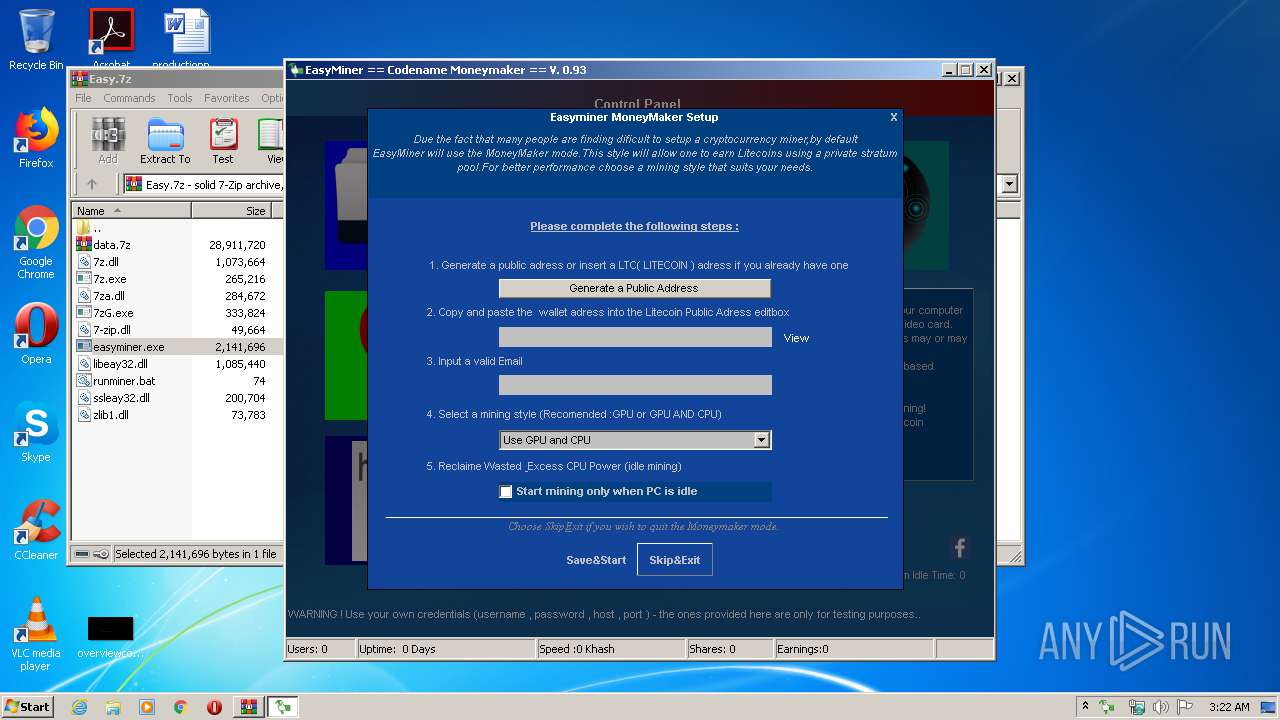Screen dimensions: 1280x720
Task: Click the View link beside wallet address
Action: 796,338
